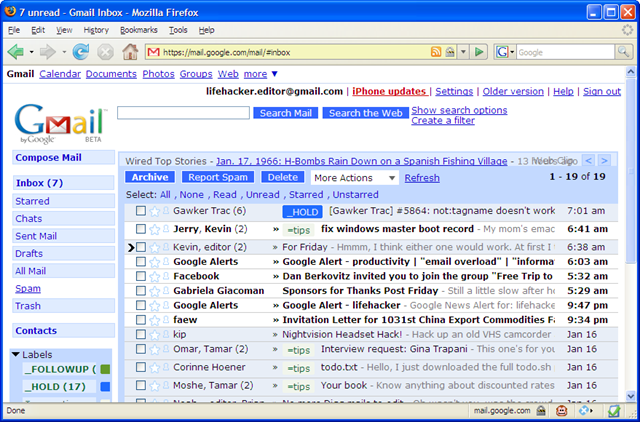Show next web clip with the right arrow

604,160
